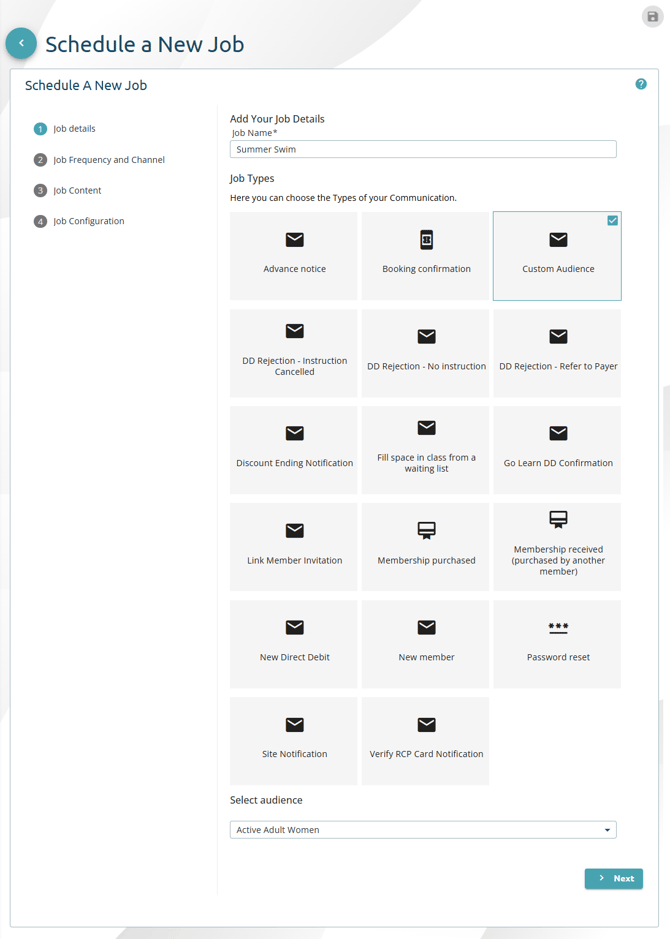Pick Membership received by another member icon

(558, 519)
